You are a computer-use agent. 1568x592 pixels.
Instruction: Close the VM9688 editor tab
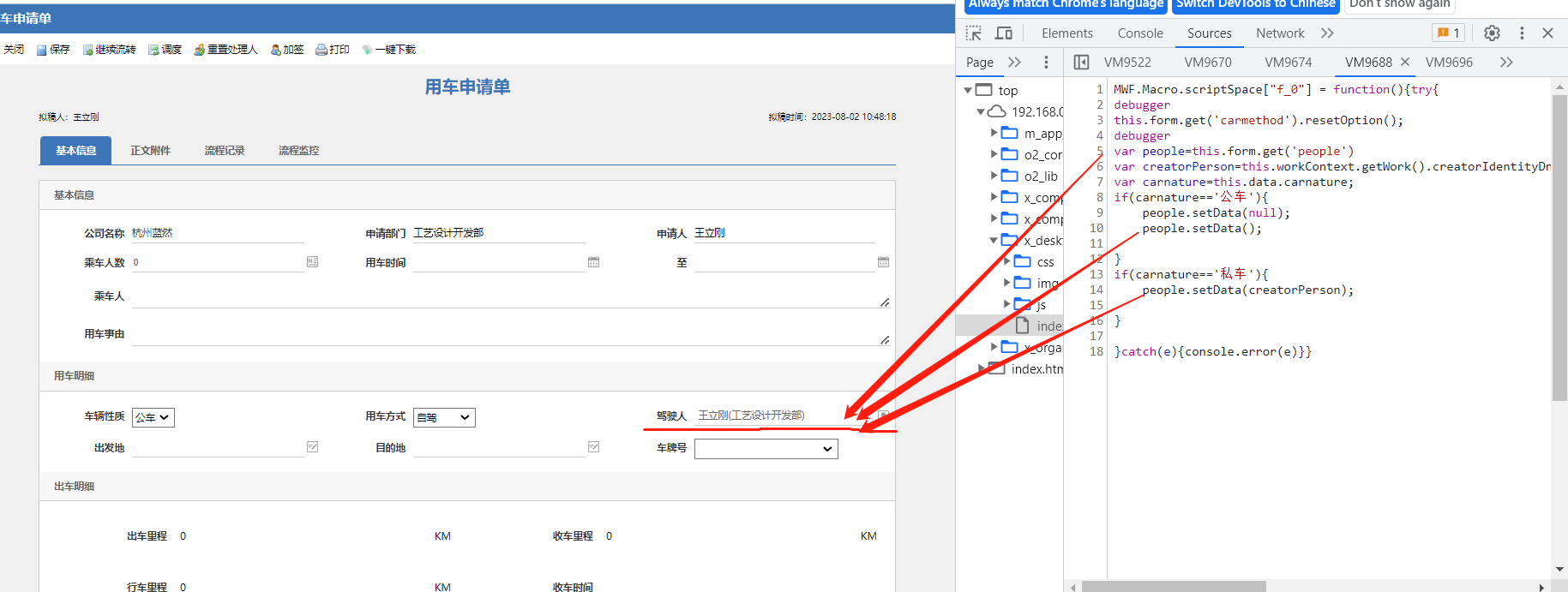tap(1404, 62)
